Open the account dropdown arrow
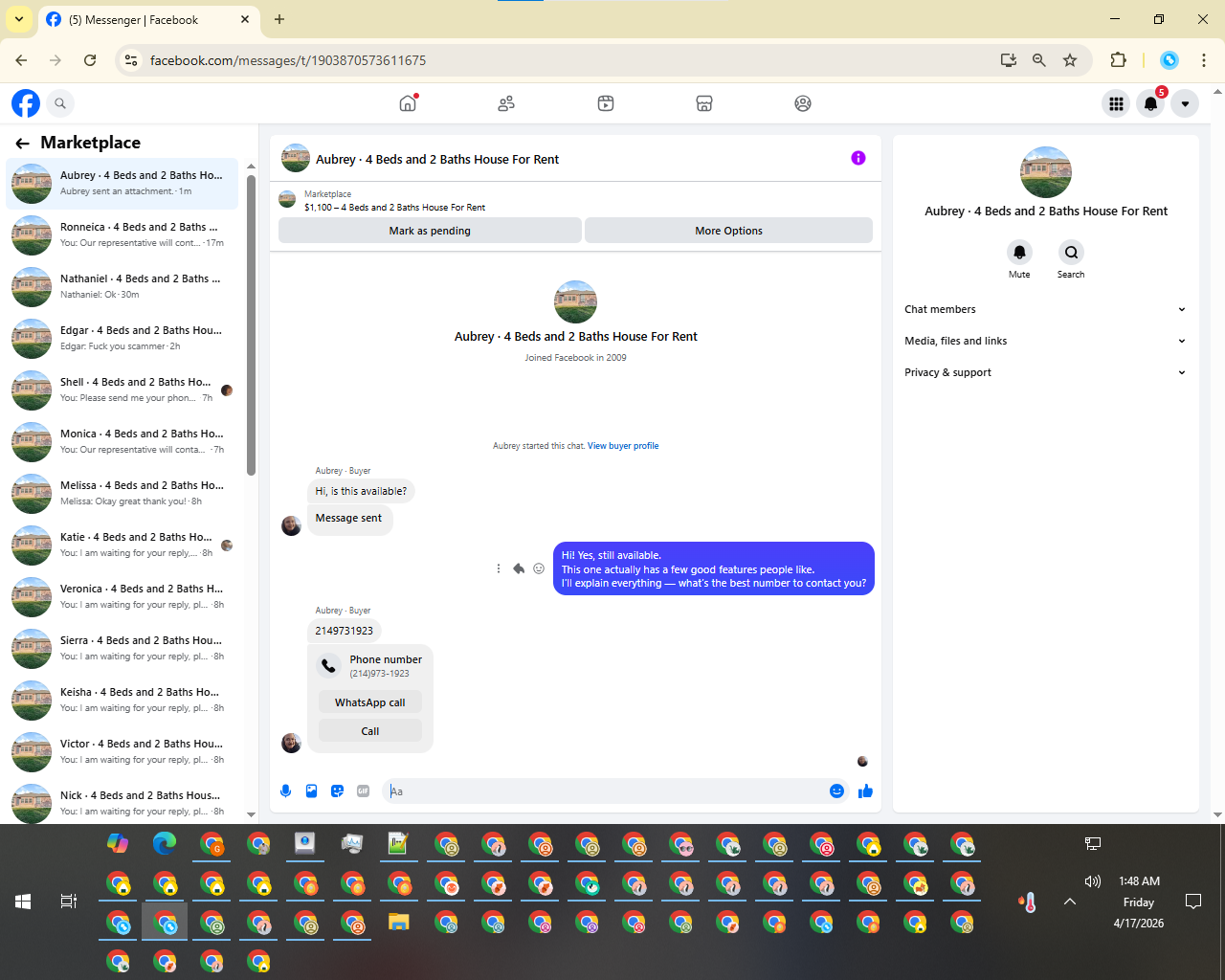The width and height of the screenshot is (1225, 980). (1185, 103)
